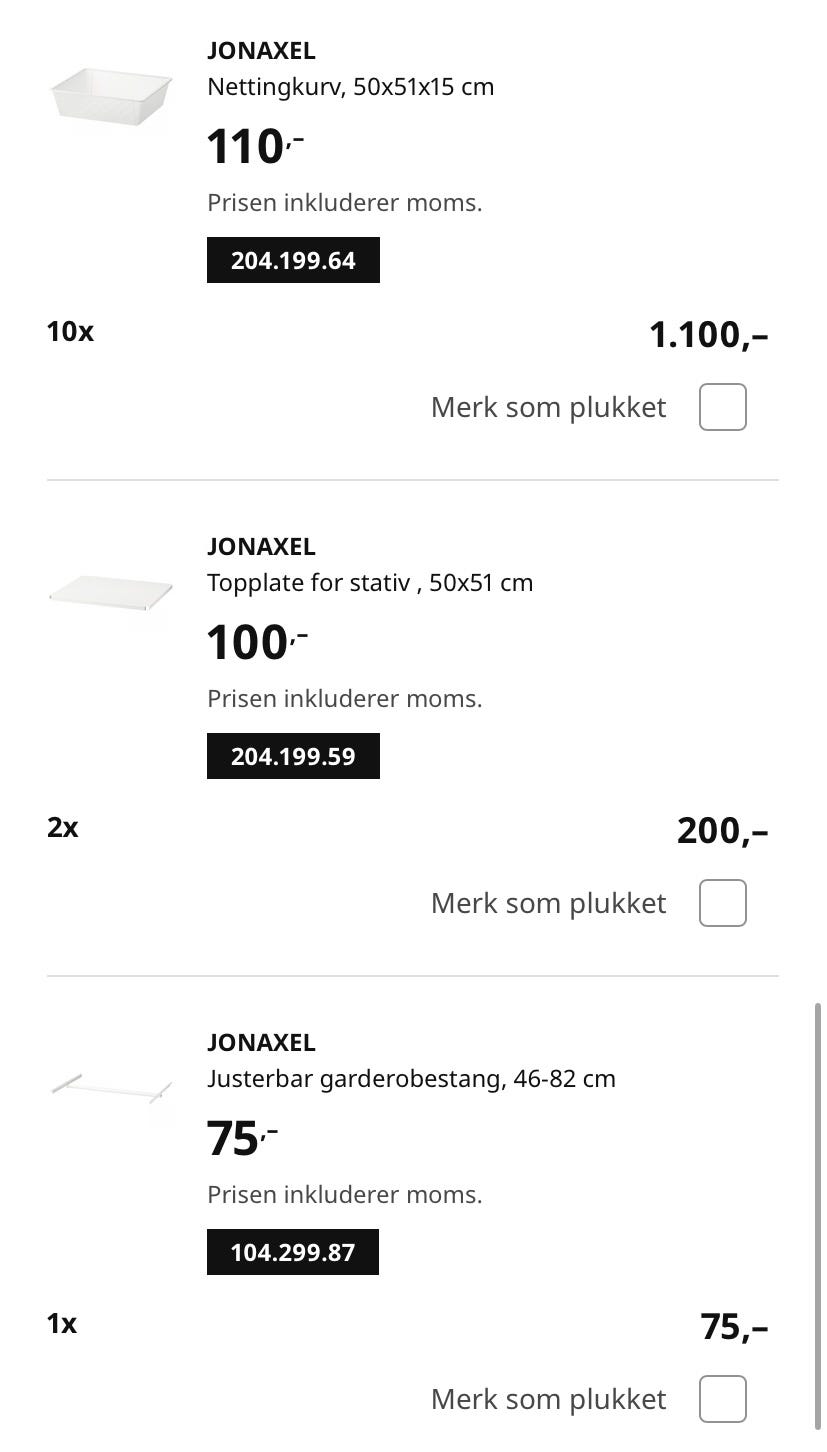Click the 75 unit price of the garderobestang
The width and height of the screenshot is (827, 1452).
tap(234, 1139)
